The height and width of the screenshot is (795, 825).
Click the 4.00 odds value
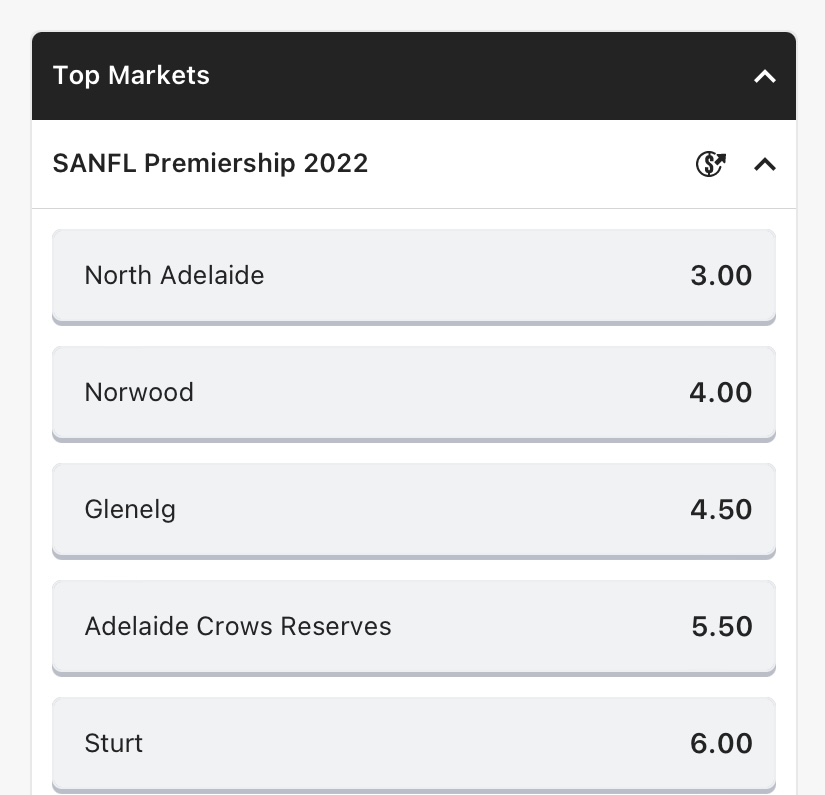(x=721, y=393)
